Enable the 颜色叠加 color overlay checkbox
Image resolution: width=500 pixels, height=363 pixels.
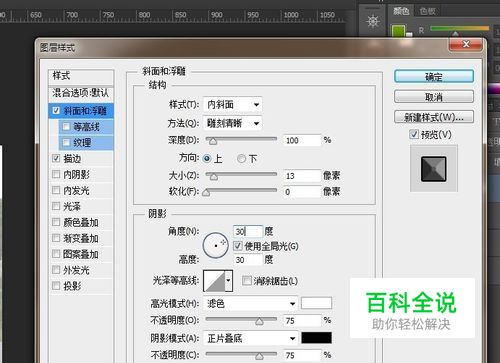[56, 222]
